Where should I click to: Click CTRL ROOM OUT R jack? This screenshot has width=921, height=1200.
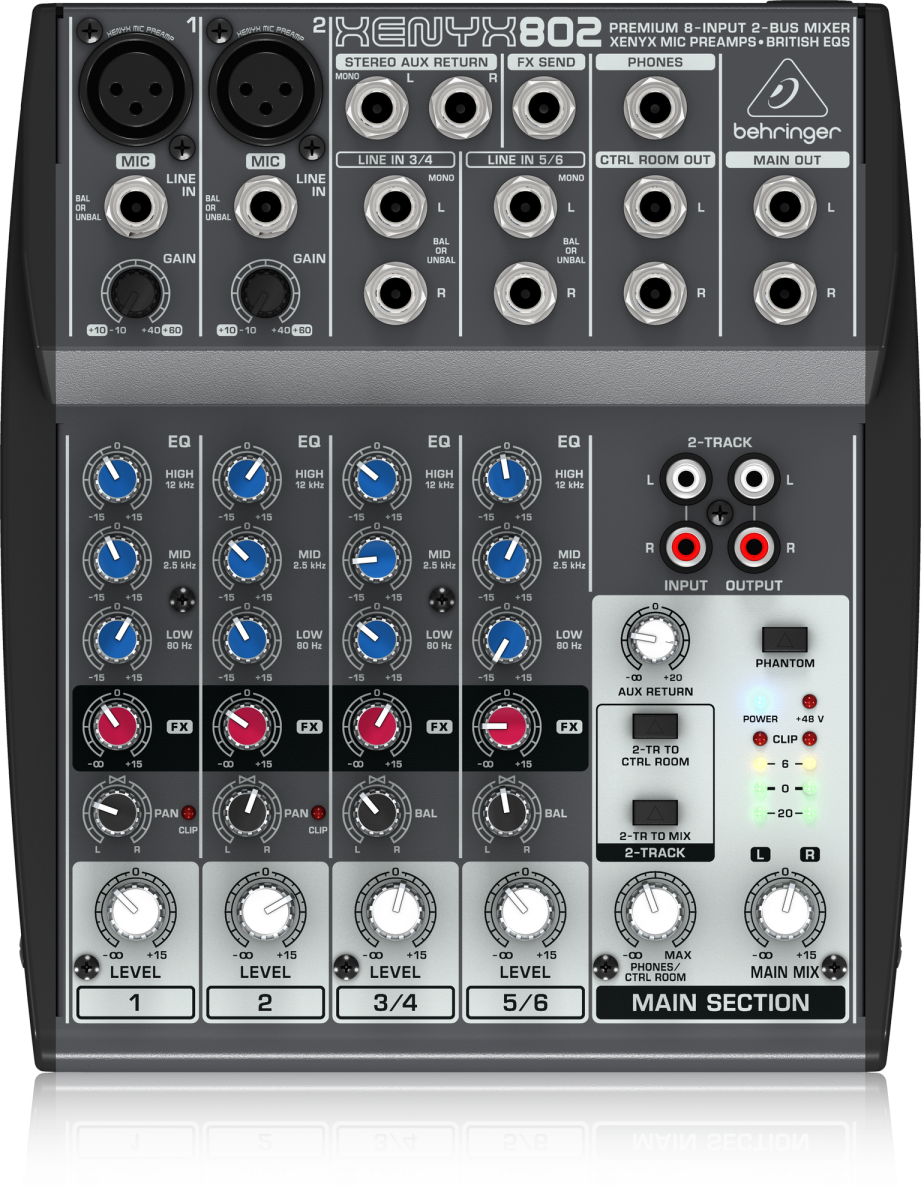coord(655,293)
